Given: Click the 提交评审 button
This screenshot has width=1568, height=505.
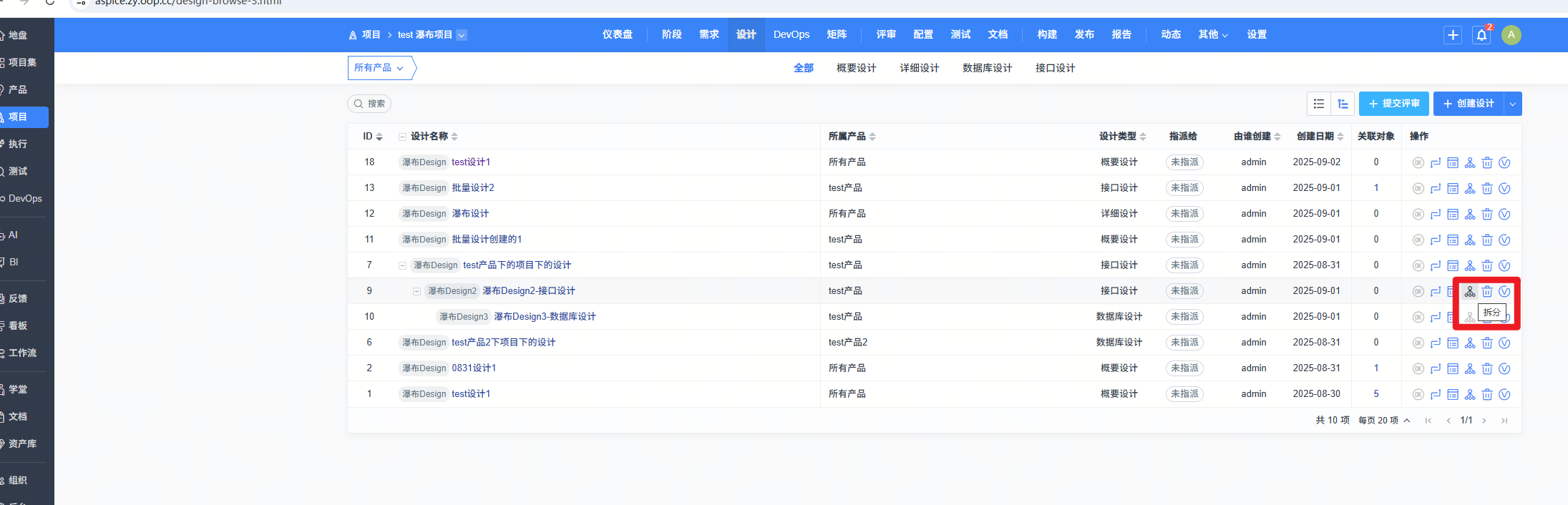Looking at the screenshot, I should (1393, 104).
